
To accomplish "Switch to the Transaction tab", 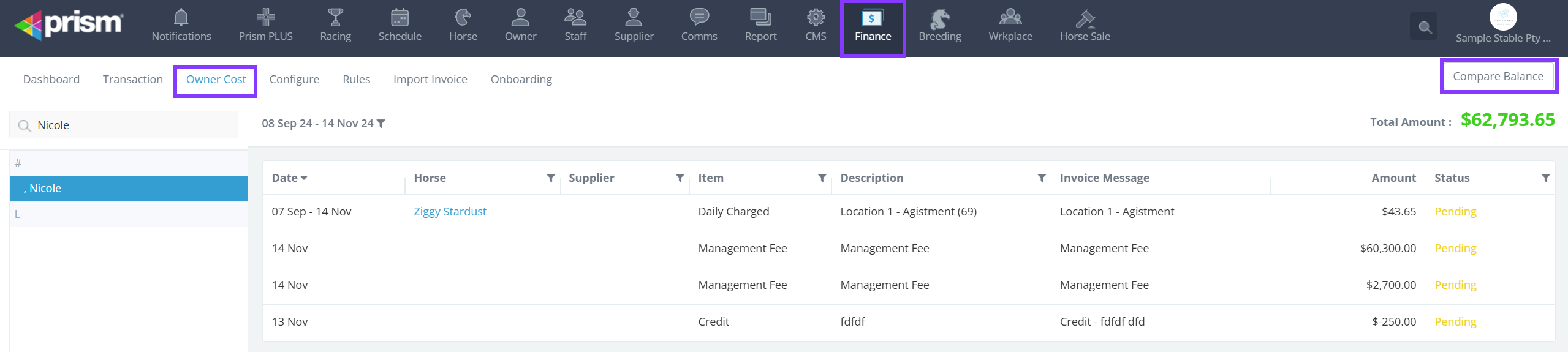I will [132, 80].
